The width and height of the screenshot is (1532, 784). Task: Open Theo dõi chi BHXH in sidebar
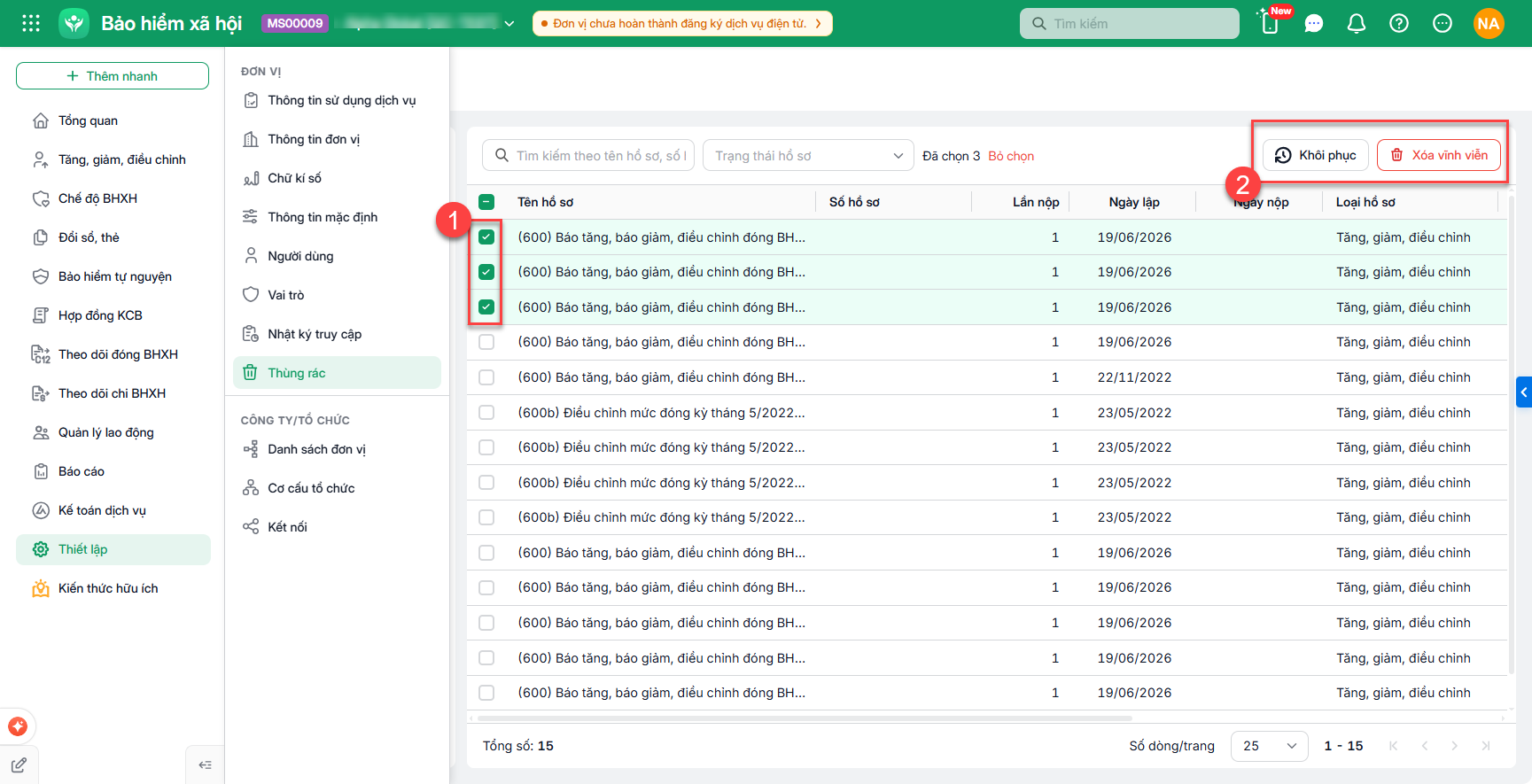113,393
